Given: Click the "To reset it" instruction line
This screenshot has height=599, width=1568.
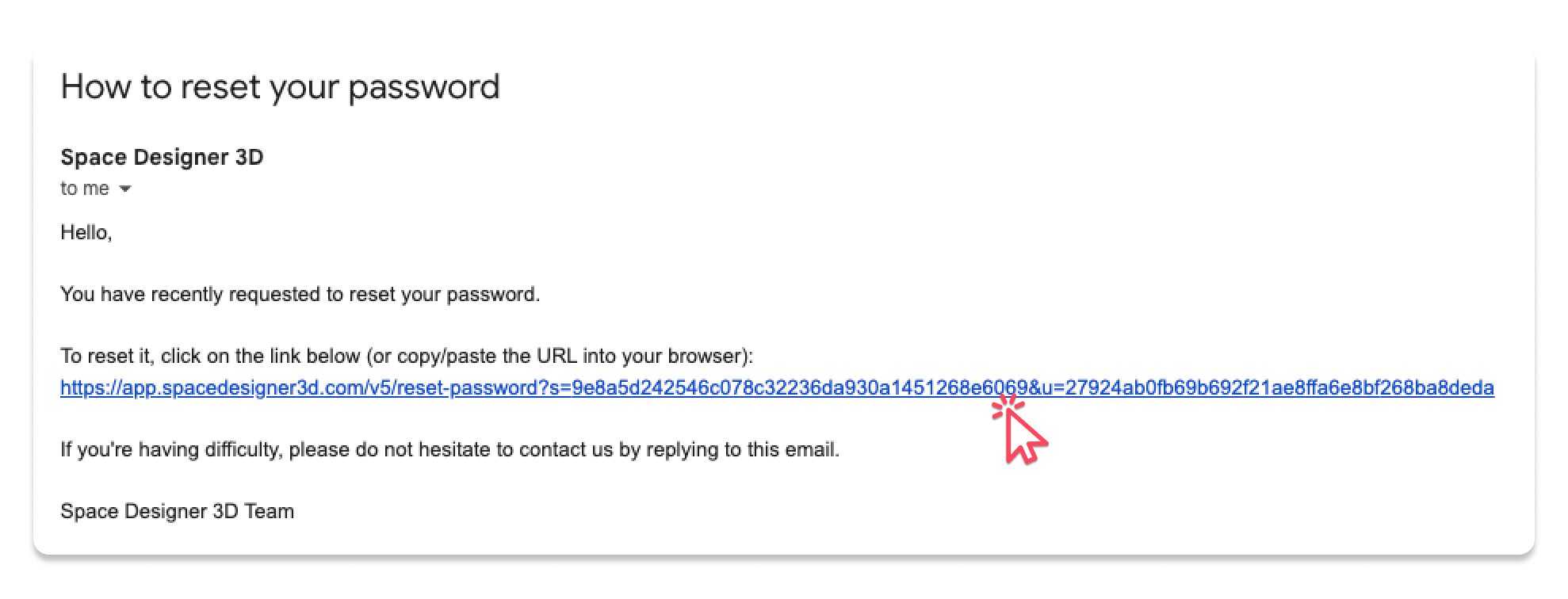Looking at the screenshot, I should coord(406,357).
